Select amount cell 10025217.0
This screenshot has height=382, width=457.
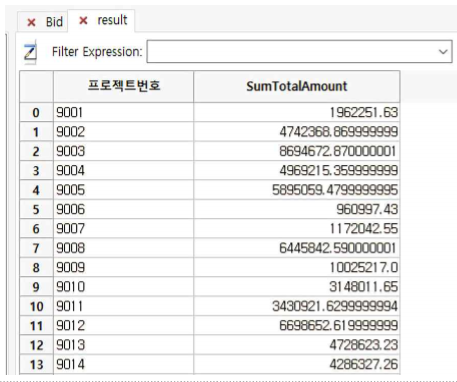click(297, 267)
